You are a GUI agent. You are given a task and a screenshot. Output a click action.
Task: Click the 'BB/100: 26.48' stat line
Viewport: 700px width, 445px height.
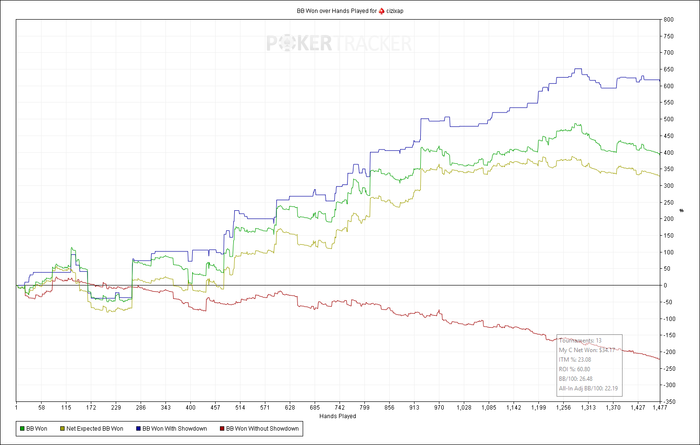(x=576, y=378)
